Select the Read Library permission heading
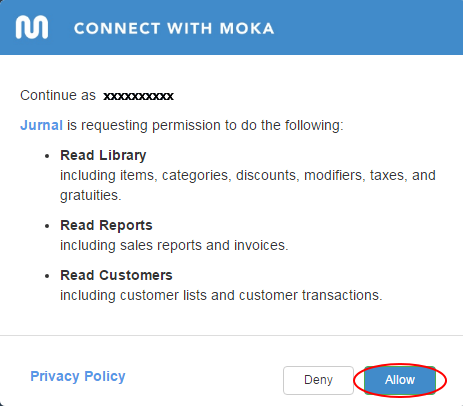The width and height of the screenshot is (463, 406). (x=103, y=155)
